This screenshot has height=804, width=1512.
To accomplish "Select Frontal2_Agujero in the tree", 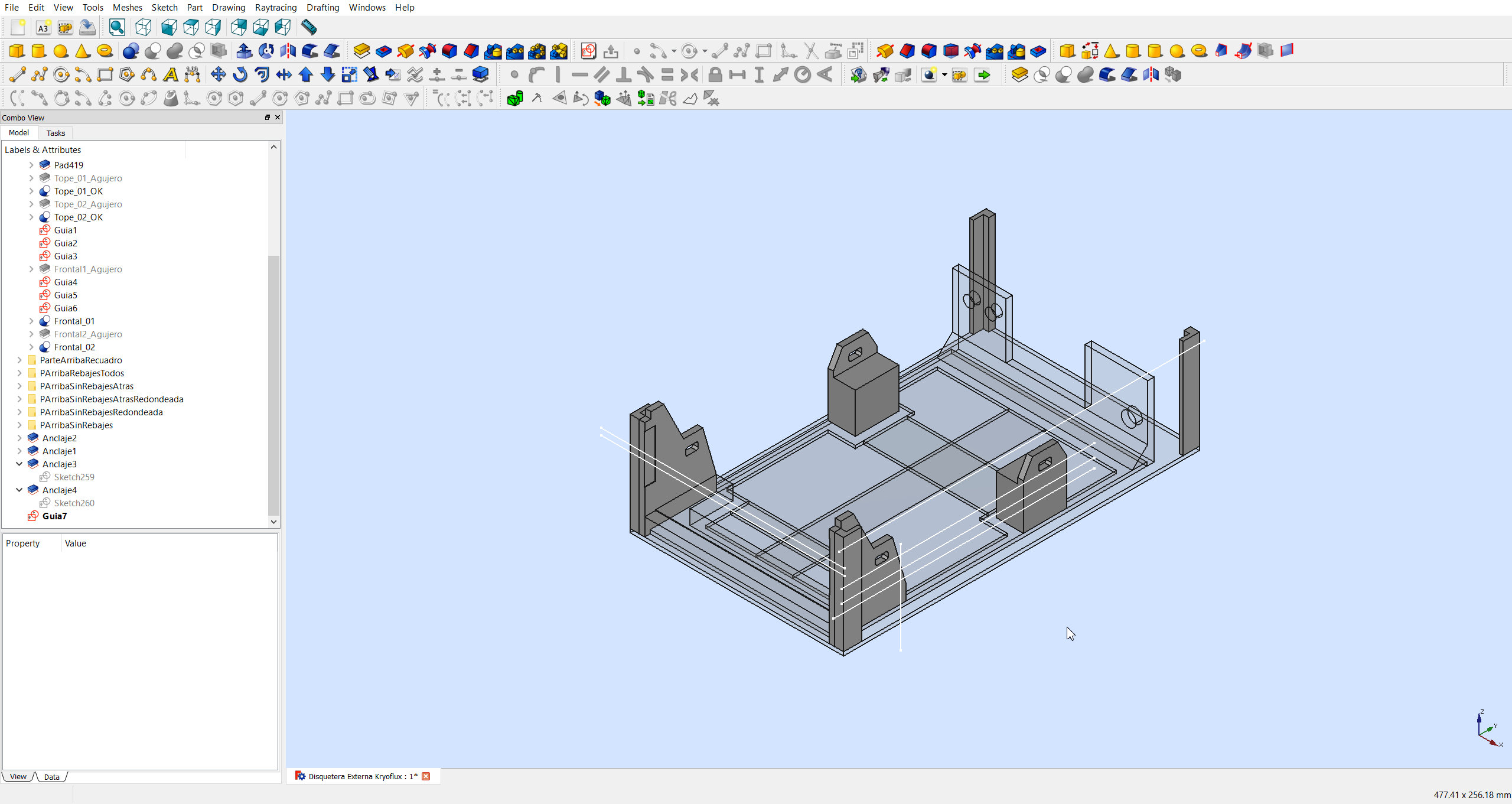I will pyautogui.click(x=88, y=334).
